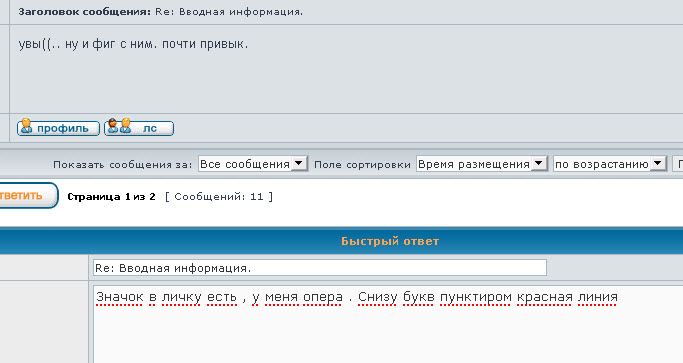Image resolution: width=683 pixels, height=363 pixels.
Task: Click the Поле сортировки label
Action: [x=362, y=164]
